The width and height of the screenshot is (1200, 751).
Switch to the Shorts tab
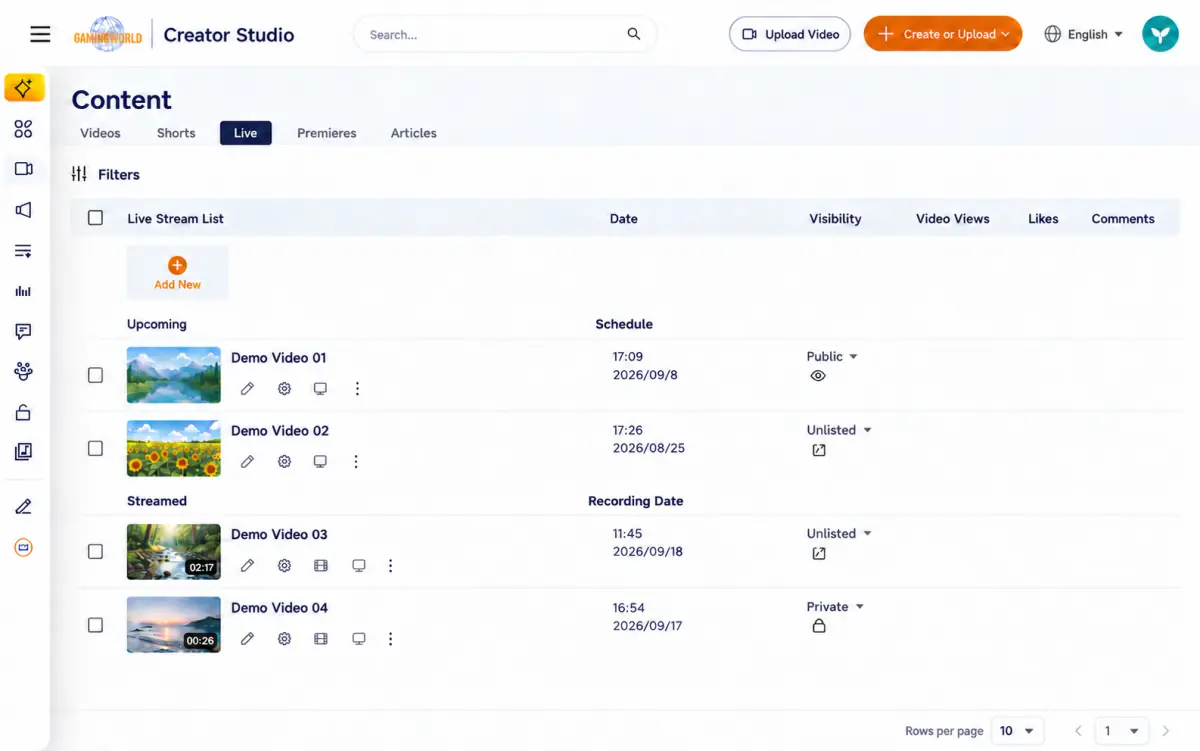(x=176, y=133)
